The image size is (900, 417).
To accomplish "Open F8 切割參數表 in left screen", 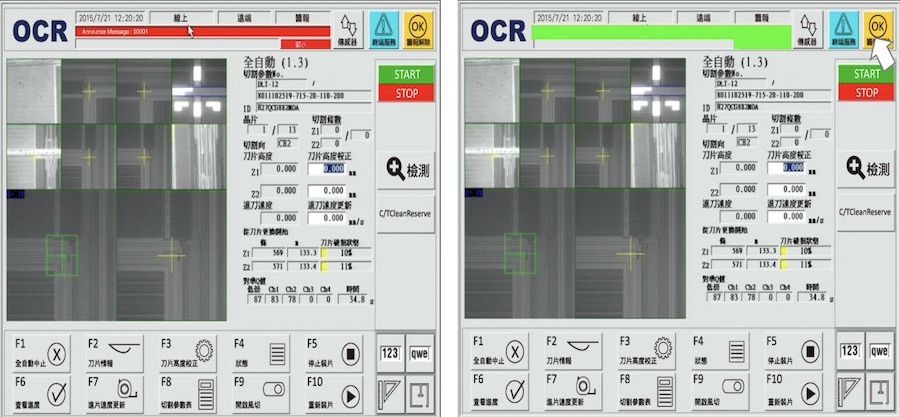I will point(188,393).
